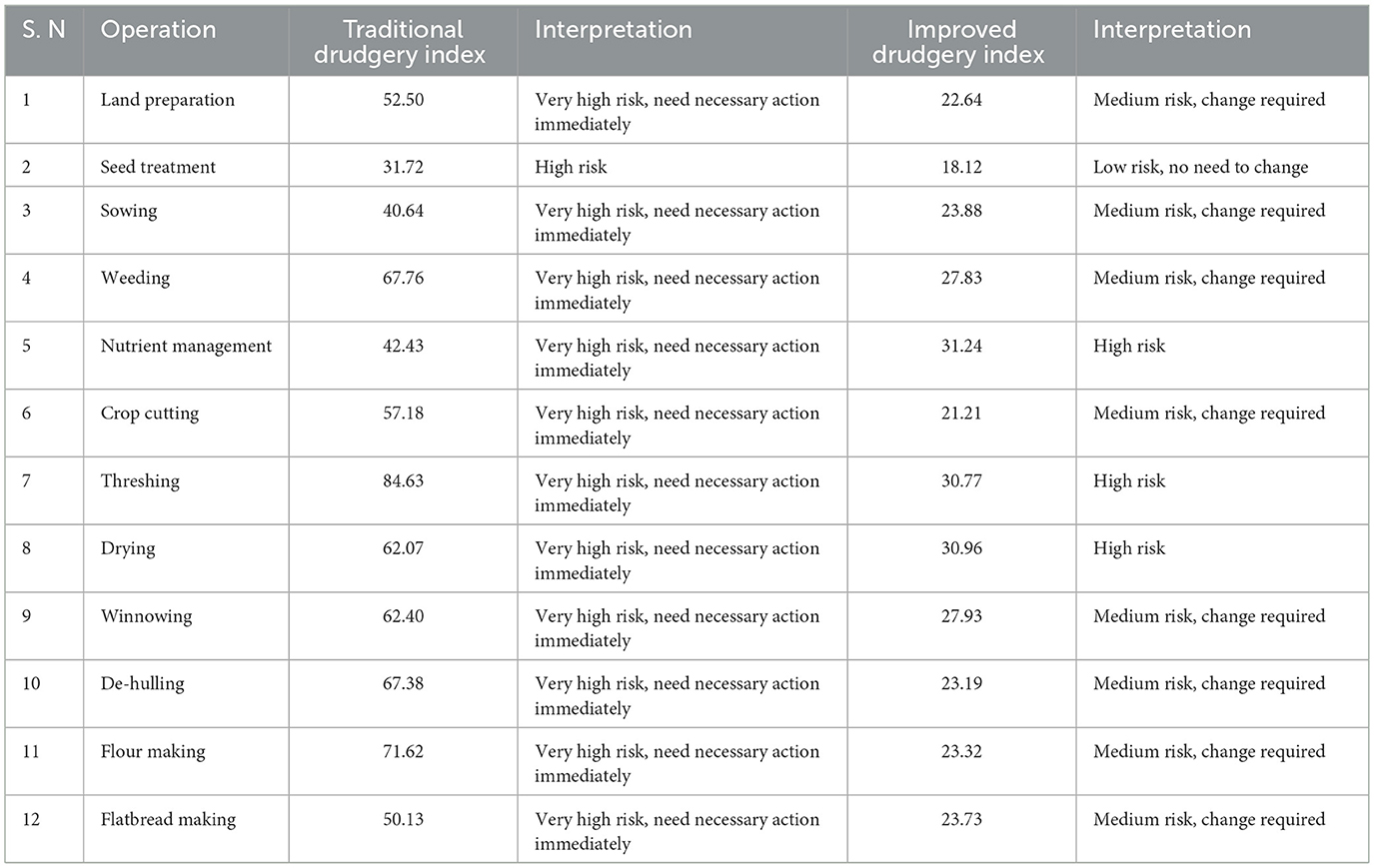Click the "Improved drudgery index" header
Screen dimensions: 1374x868
point(958,42)
